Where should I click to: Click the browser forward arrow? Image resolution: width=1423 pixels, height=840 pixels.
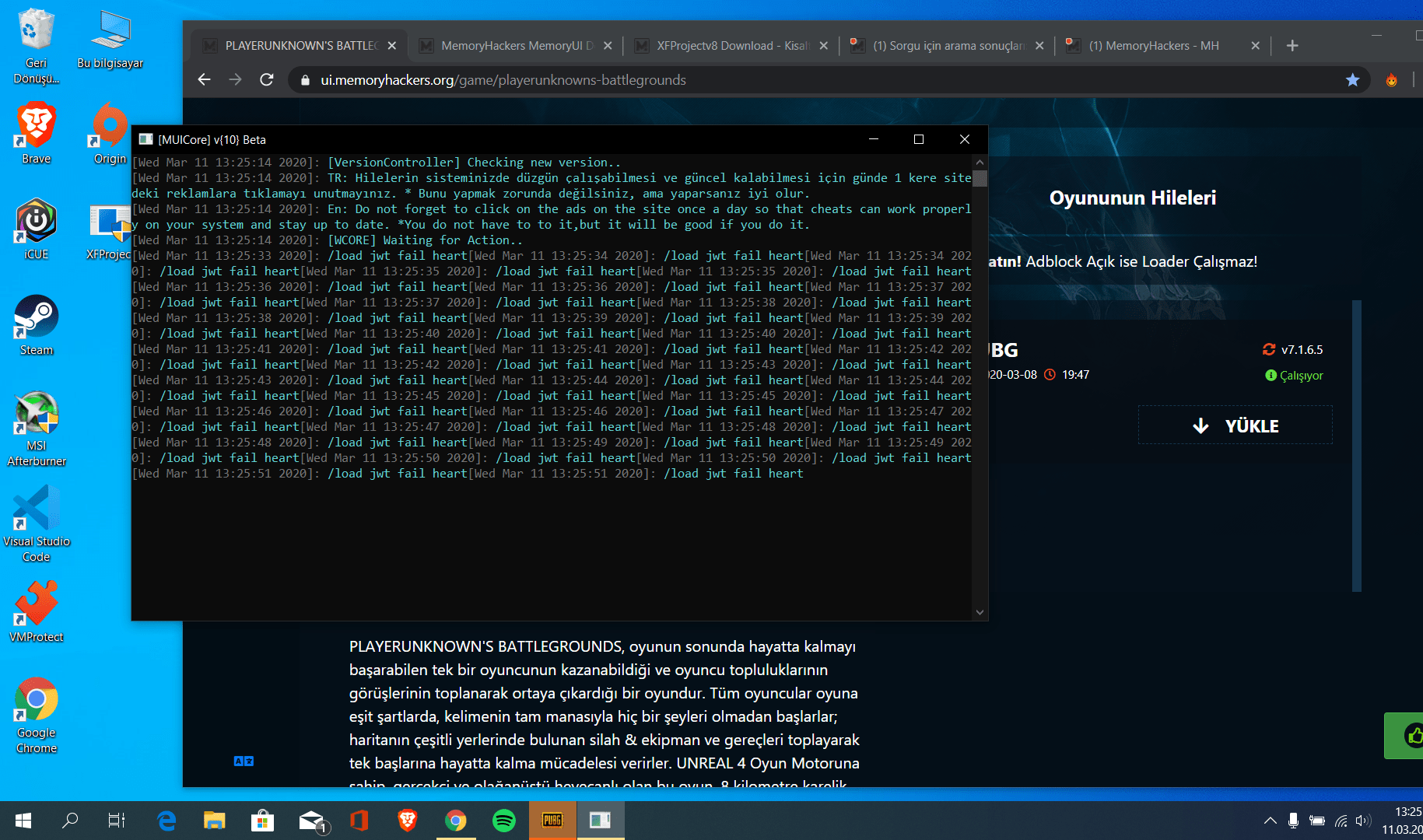click(235, 79)
